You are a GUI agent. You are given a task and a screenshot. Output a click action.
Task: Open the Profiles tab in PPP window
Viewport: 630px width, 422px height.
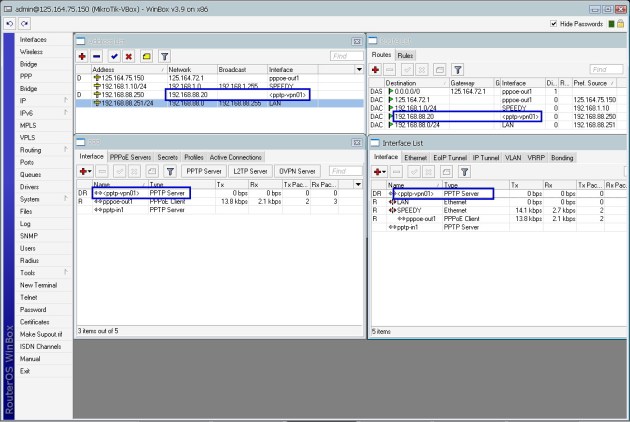click(194, 157)
